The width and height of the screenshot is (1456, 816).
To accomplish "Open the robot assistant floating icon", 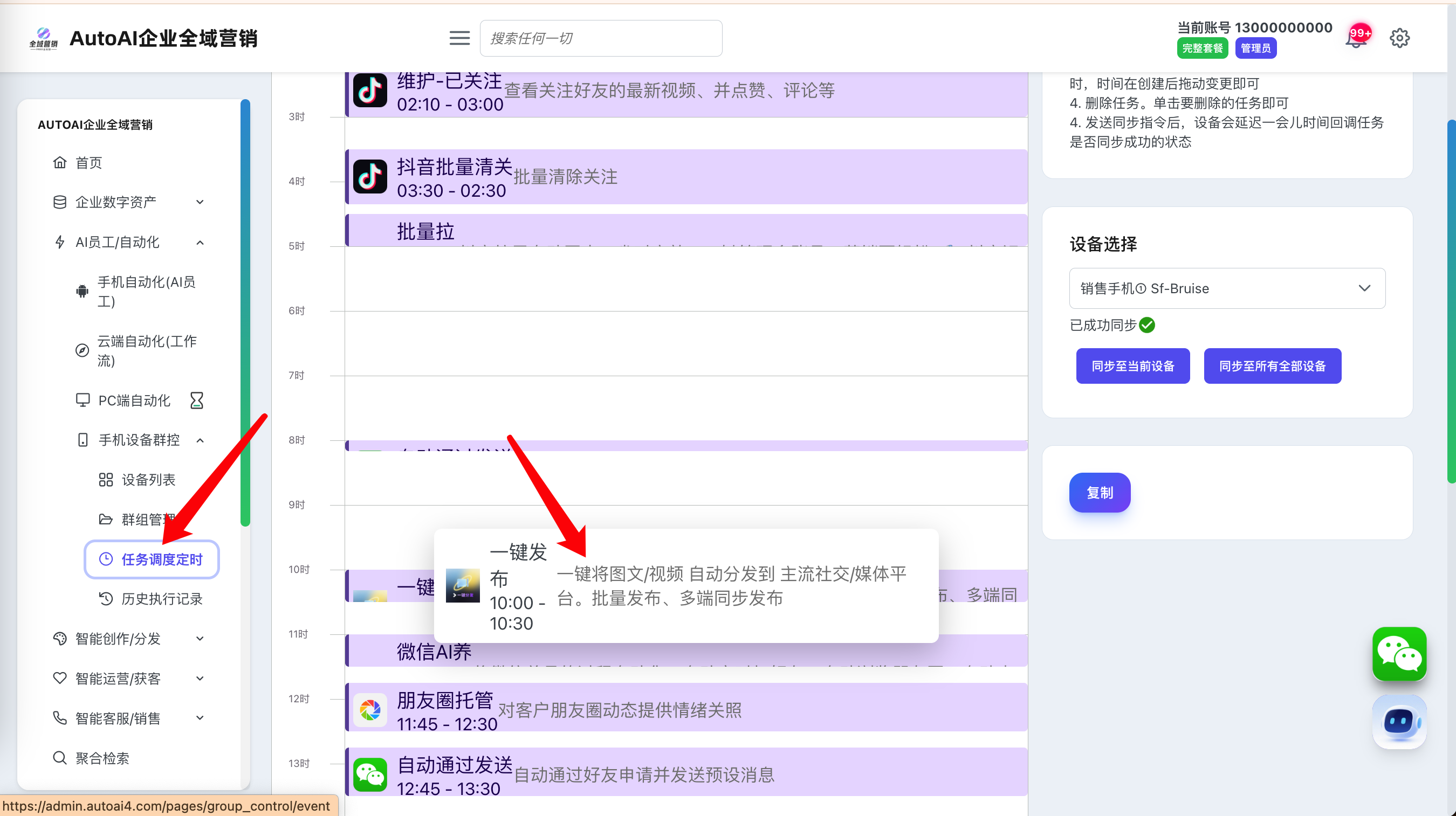I will [x=1399, y=722].
